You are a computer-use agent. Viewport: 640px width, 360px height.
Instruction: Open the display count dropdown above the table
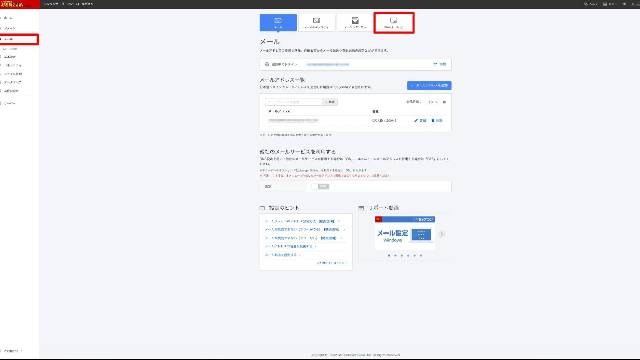[x=434, y=102]
